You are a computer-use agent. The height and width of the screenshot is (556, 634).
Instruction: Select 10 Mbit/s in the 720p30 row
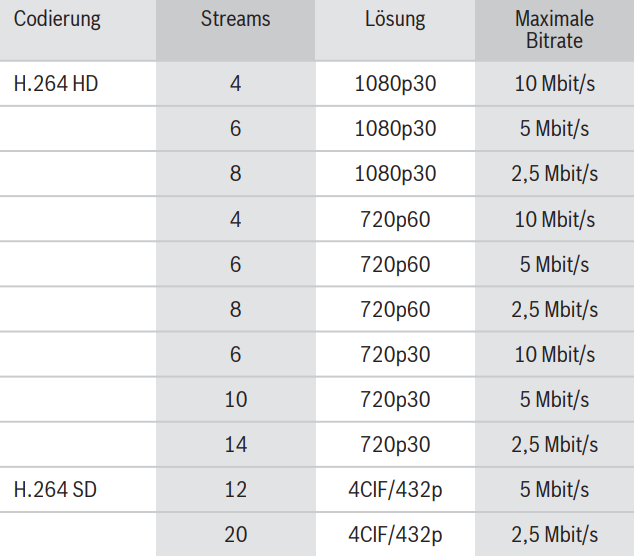pos(554,355)
